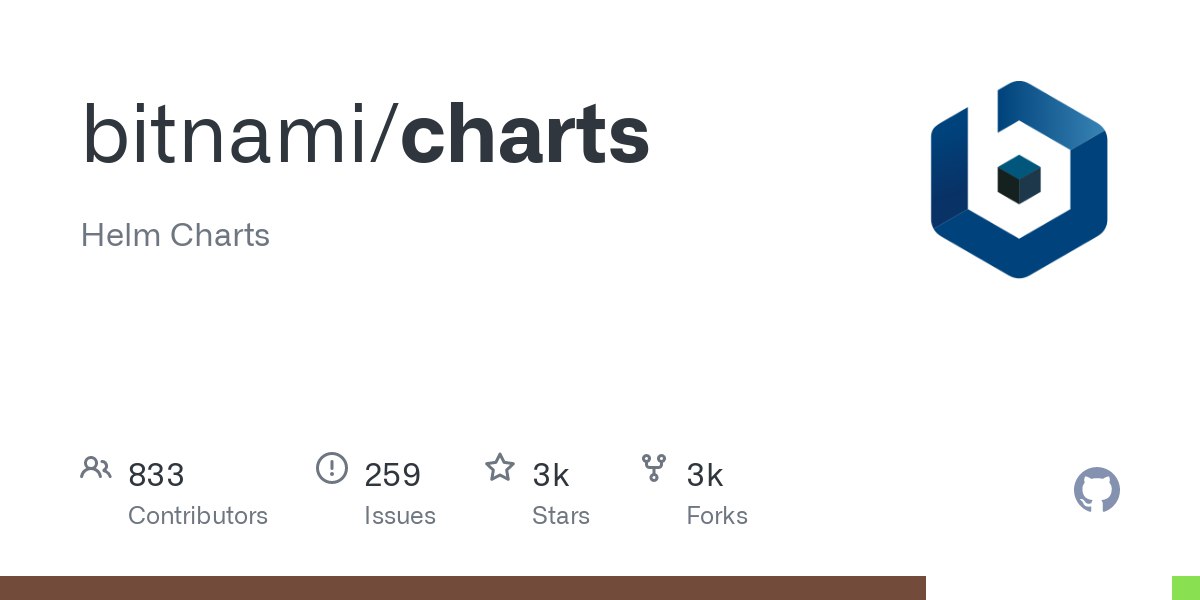Select the 3k stars count
1200x600 pixels.
(x=551, y=475)
